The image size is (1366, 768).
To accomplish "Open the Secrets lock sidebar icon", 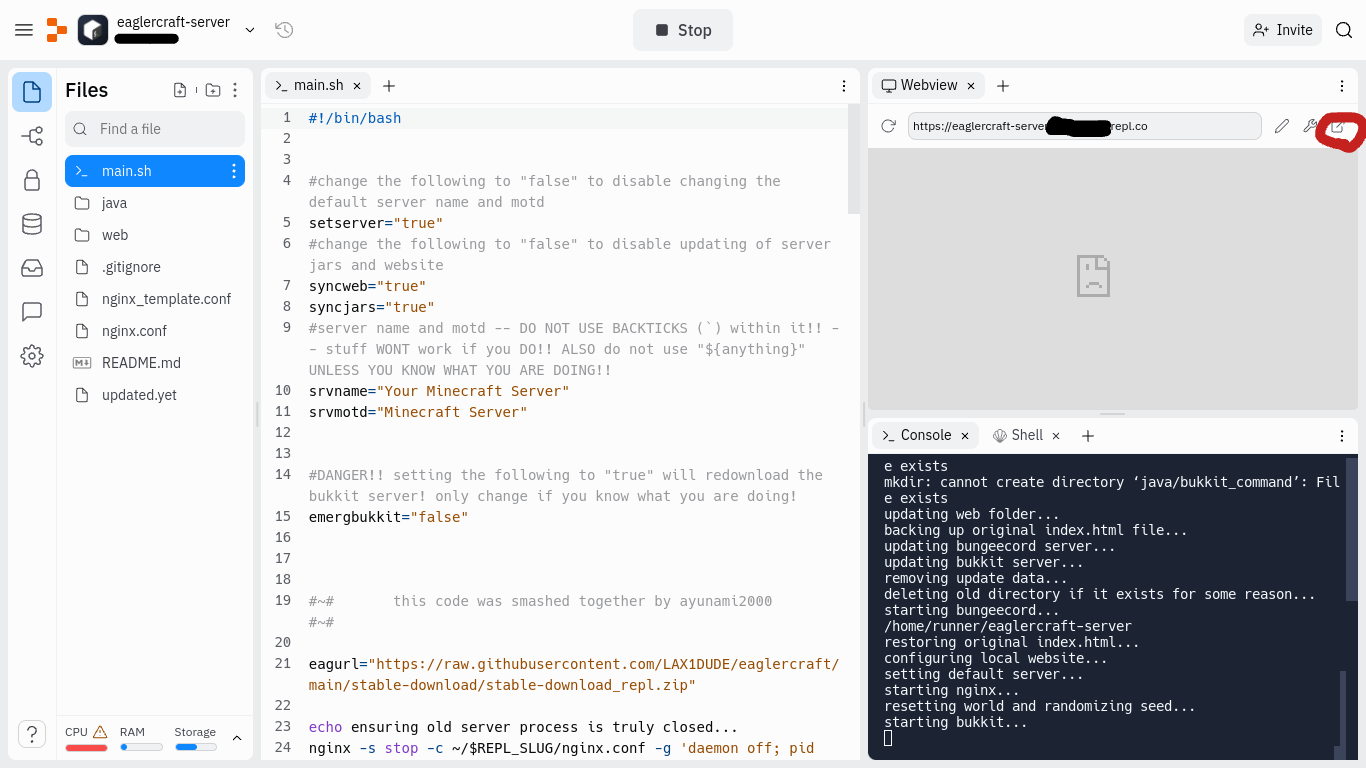I will (32, 180).
